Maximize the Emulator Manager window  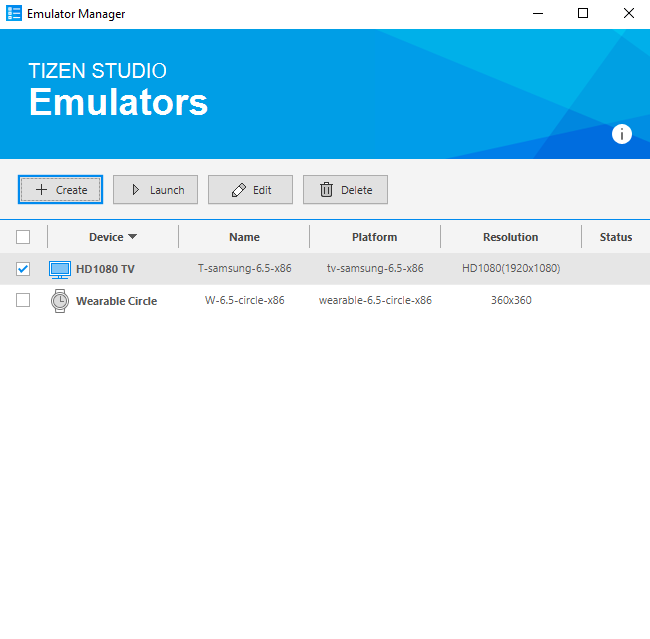(x=583, y=14)
